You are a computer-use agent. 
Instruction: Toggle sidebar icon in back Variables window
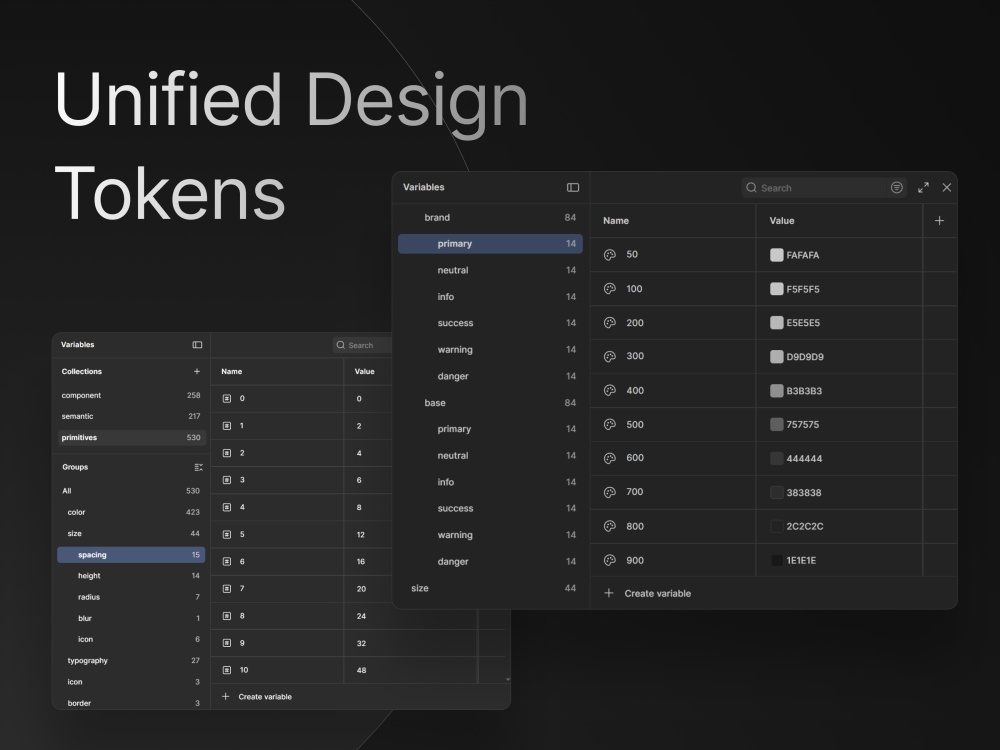pyautogui.click(x=197, y=345)
